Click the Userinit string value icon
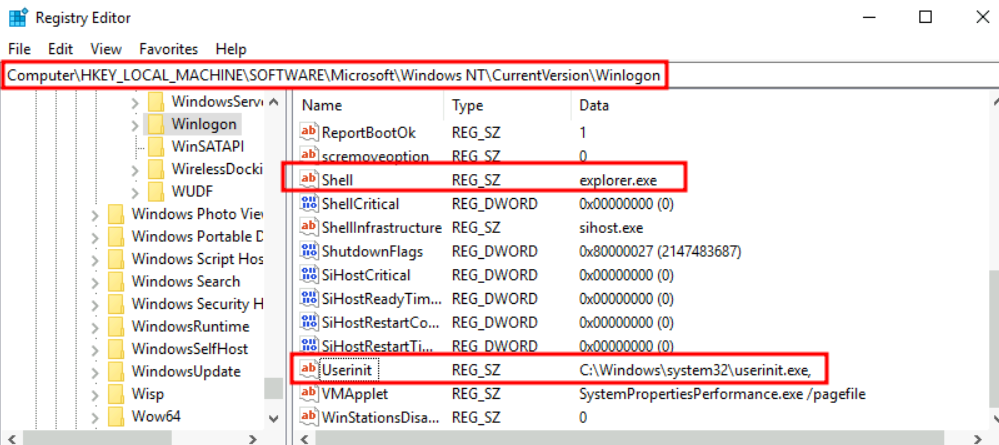The image size is (999, 445). coord(309,370)
